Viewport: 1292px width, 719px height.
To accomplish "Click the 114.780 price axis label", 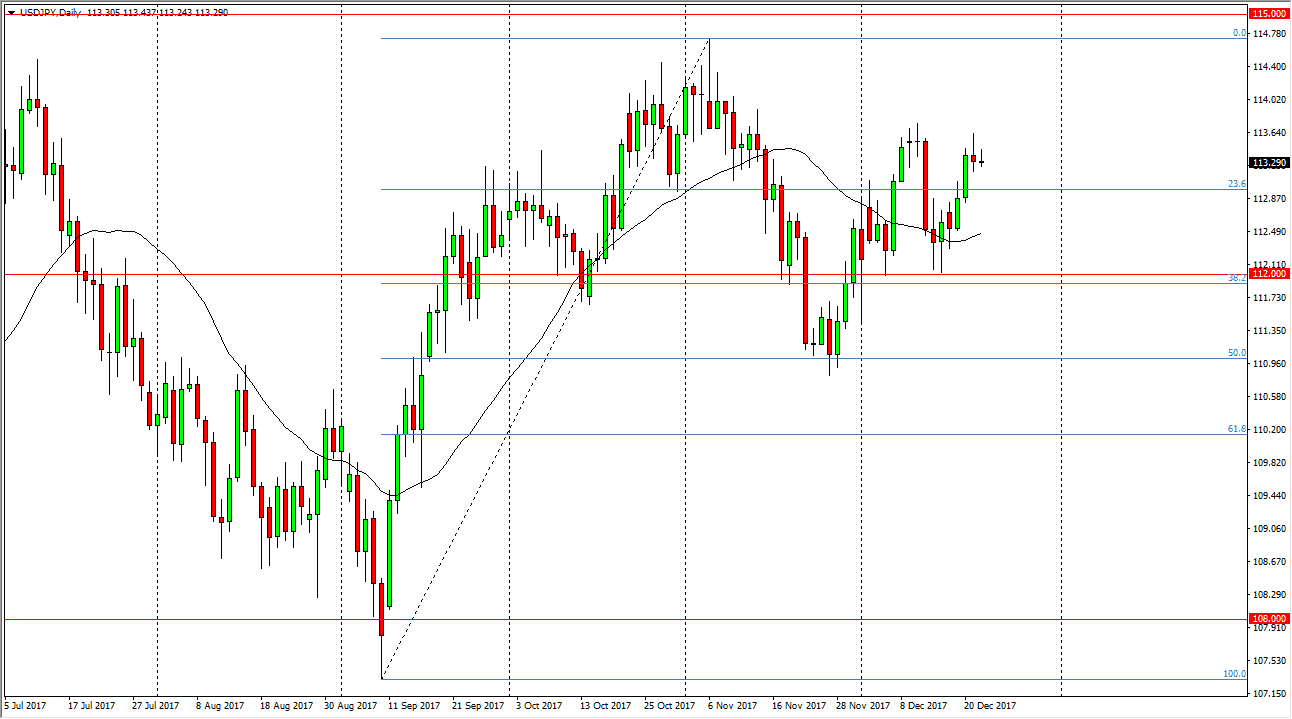I will pyautogui.click(x=1270, y=34).
